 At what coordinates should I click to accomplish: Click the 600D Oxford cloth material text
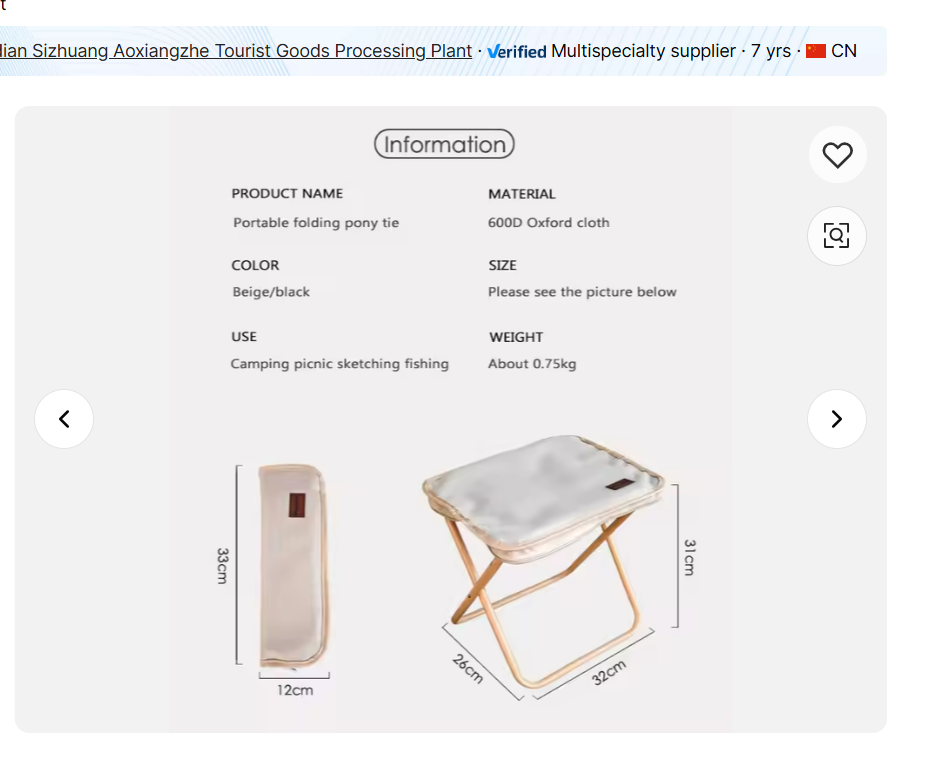point(548,223)
